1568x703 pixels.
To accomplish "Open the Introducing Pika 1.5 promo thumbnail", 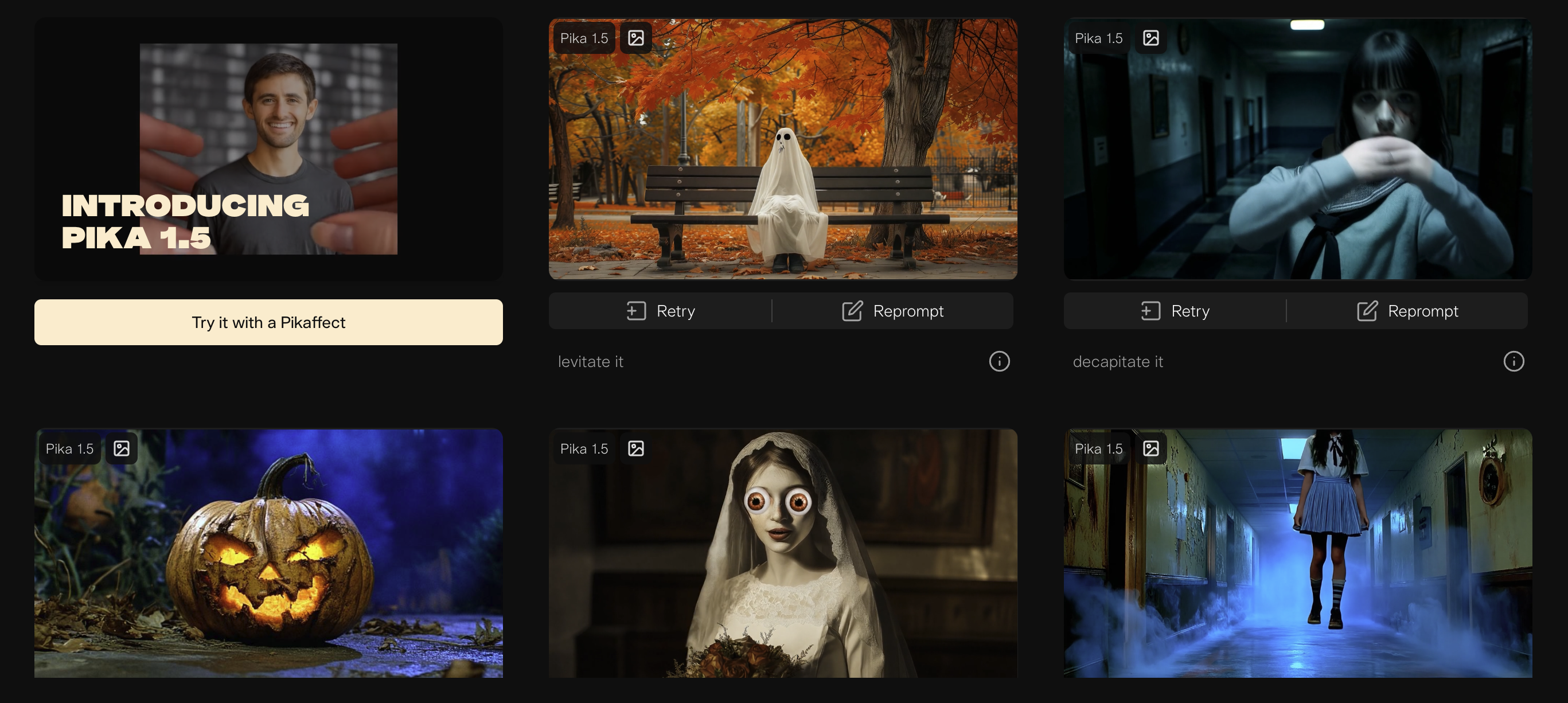I will 268,149.
